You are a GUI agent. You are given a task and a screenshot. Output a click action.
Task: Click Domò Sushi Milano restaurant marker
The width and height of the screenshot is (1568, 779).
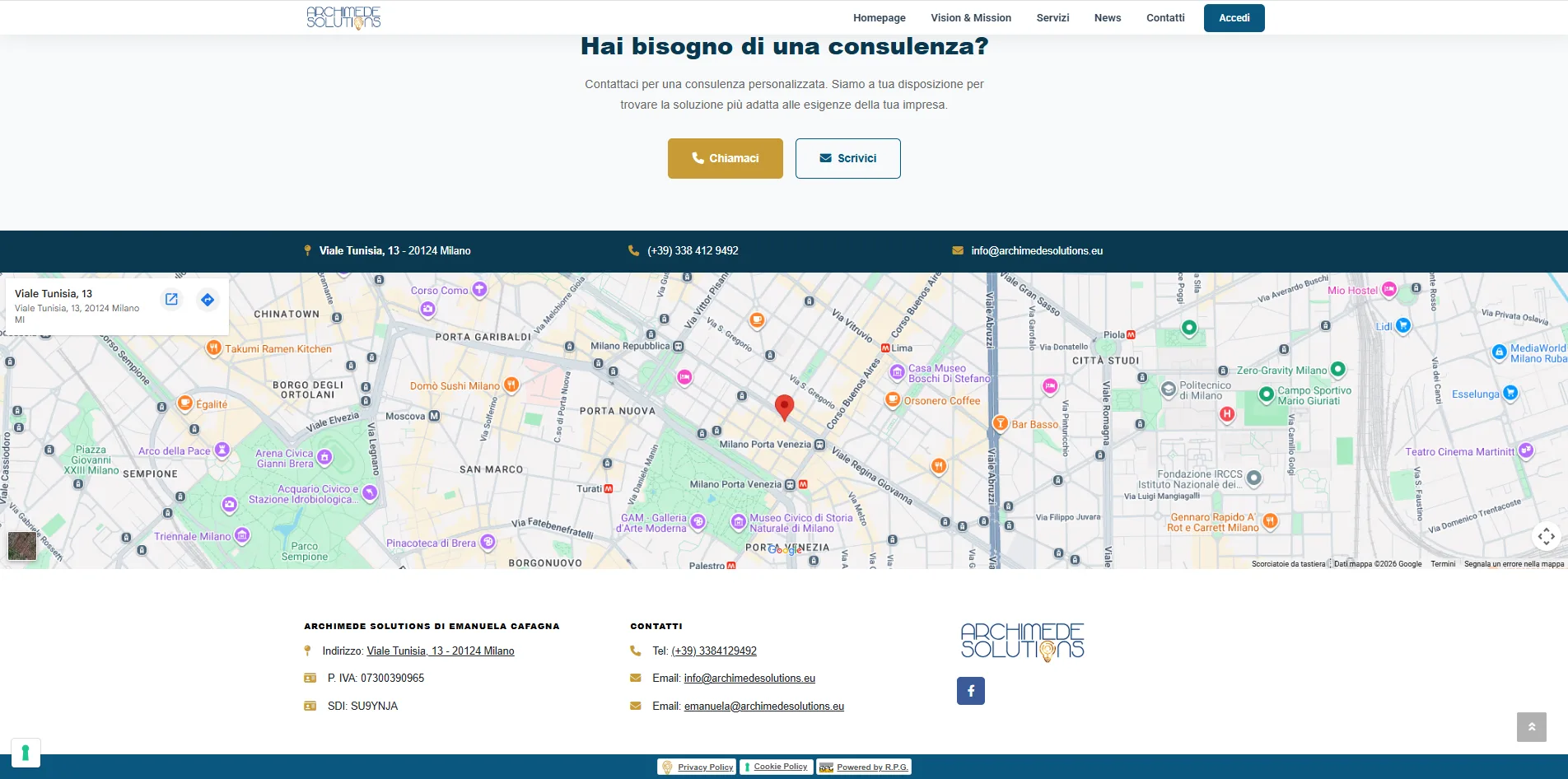511,384
